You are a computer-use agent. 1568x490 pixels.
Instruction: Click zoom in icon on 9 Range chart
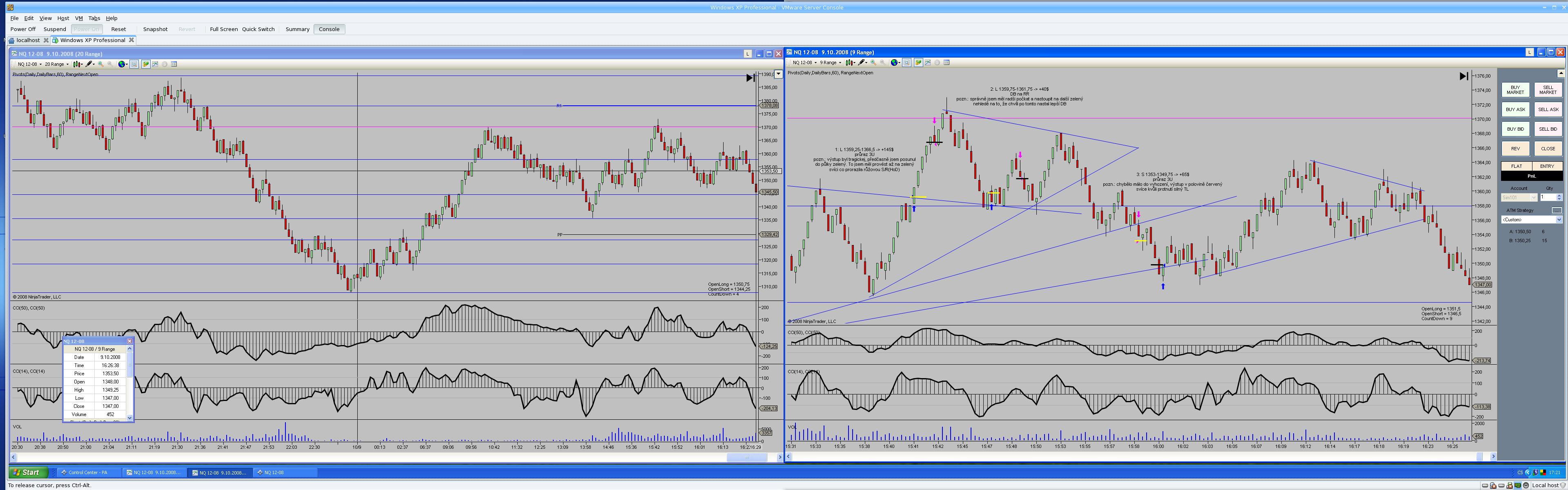[x=873, y=63]
